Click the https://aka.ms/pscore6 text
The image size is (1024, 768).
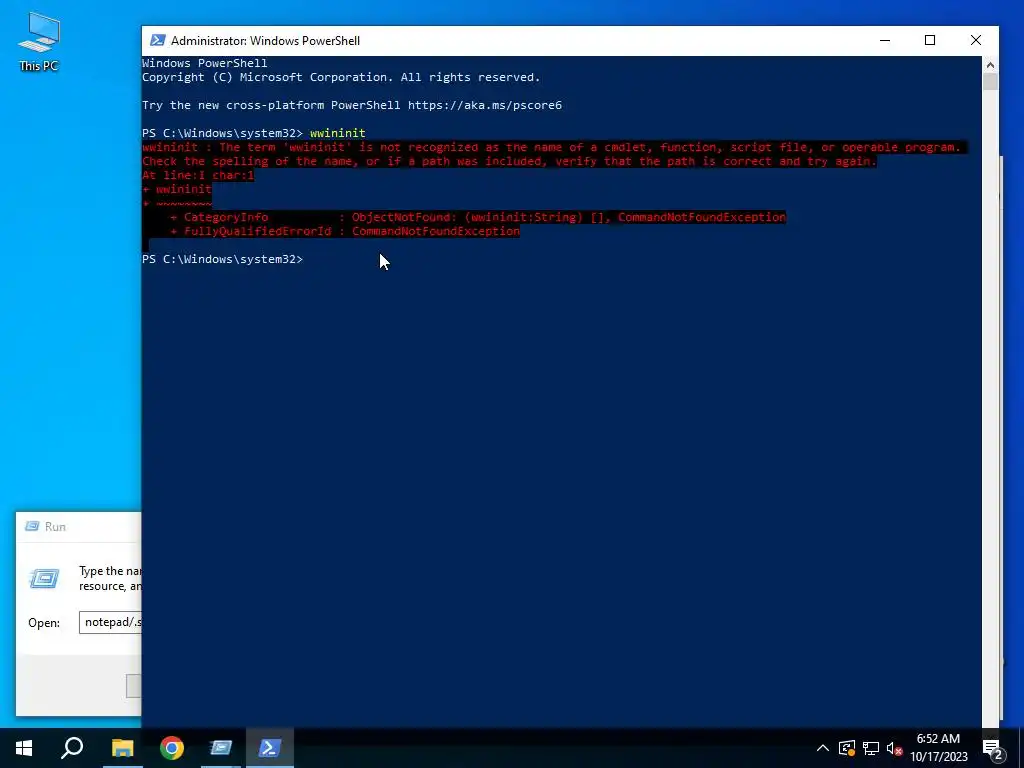coord(485,105)
